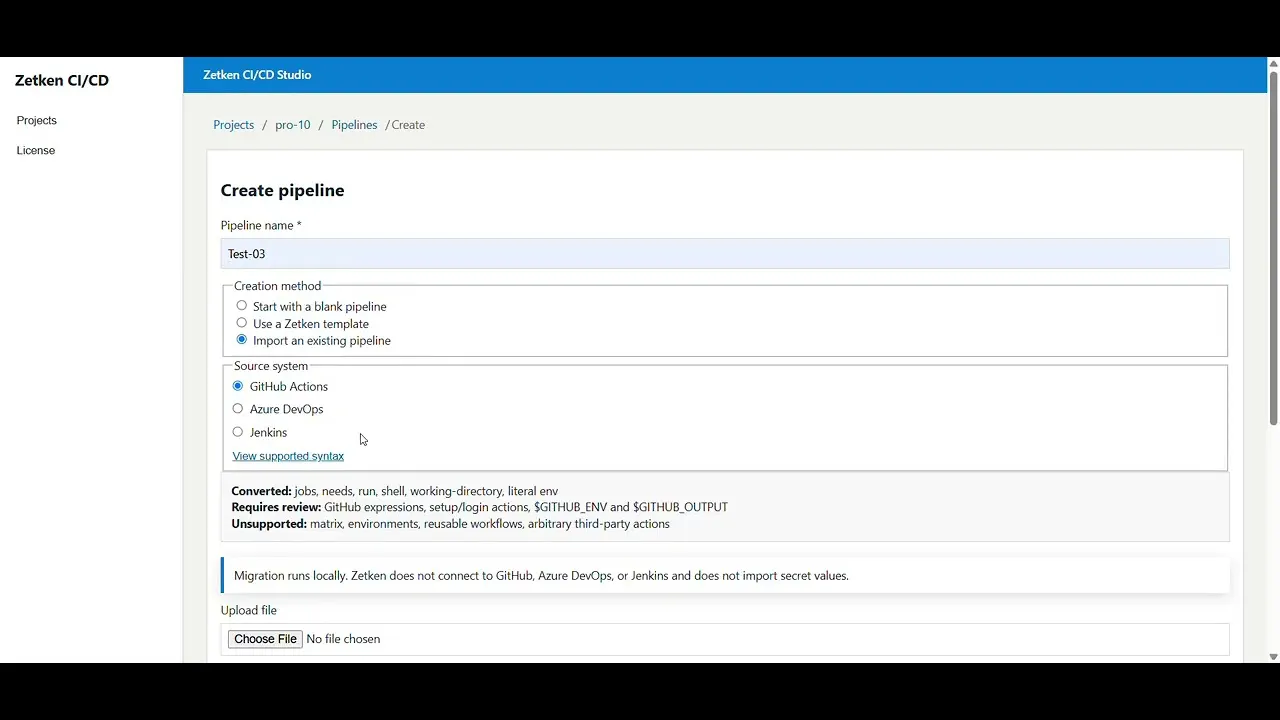
Task: Click the 'Converted:' supported syntax line
Action: [x=395, y=491]
